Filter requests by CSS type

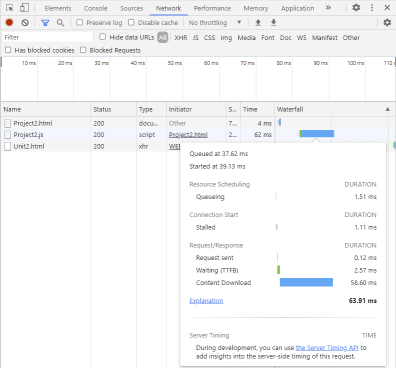209,38
